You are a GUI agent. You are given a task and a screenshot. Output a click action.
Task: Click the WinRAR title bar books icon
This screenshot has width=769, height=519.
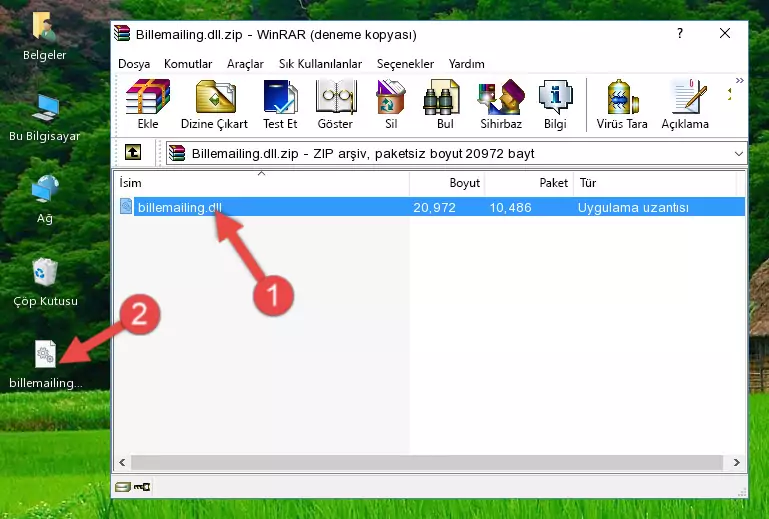[122, 33]
